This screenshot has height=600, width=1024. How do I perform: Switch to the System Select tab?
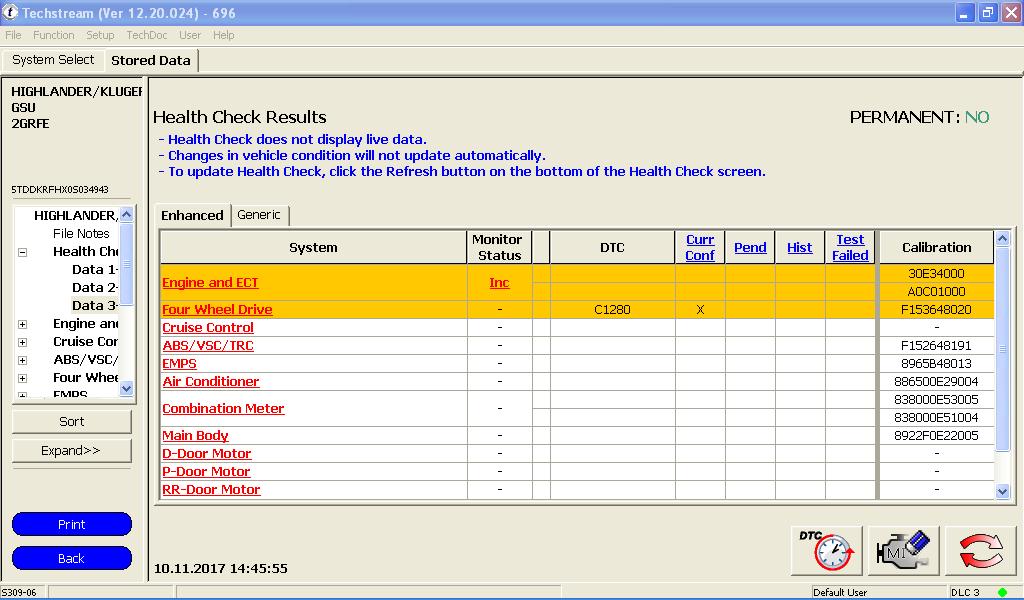point(53,60)
